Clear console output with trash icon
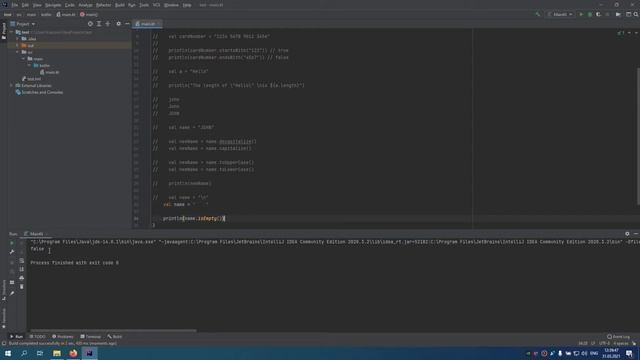Image resolution: width=640 pixels, height=360 pixels. (x=22, y=287)
